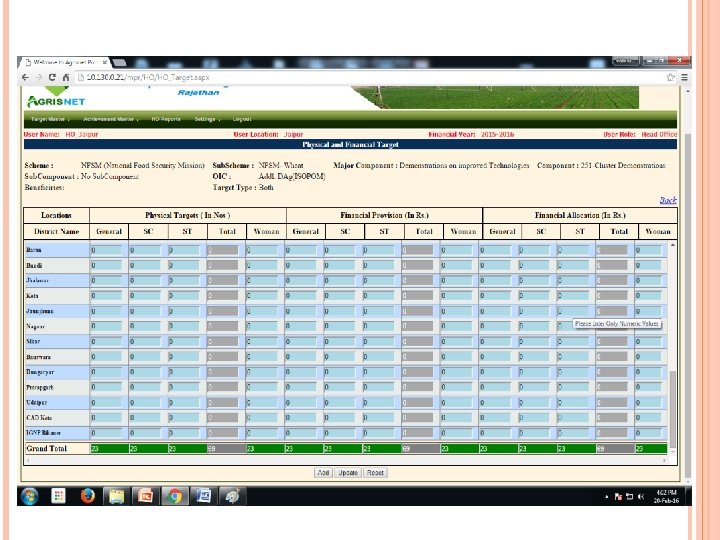Click the Grand Total row label
The height and width of the screenshot is (540, 720).
pos(46,448)
